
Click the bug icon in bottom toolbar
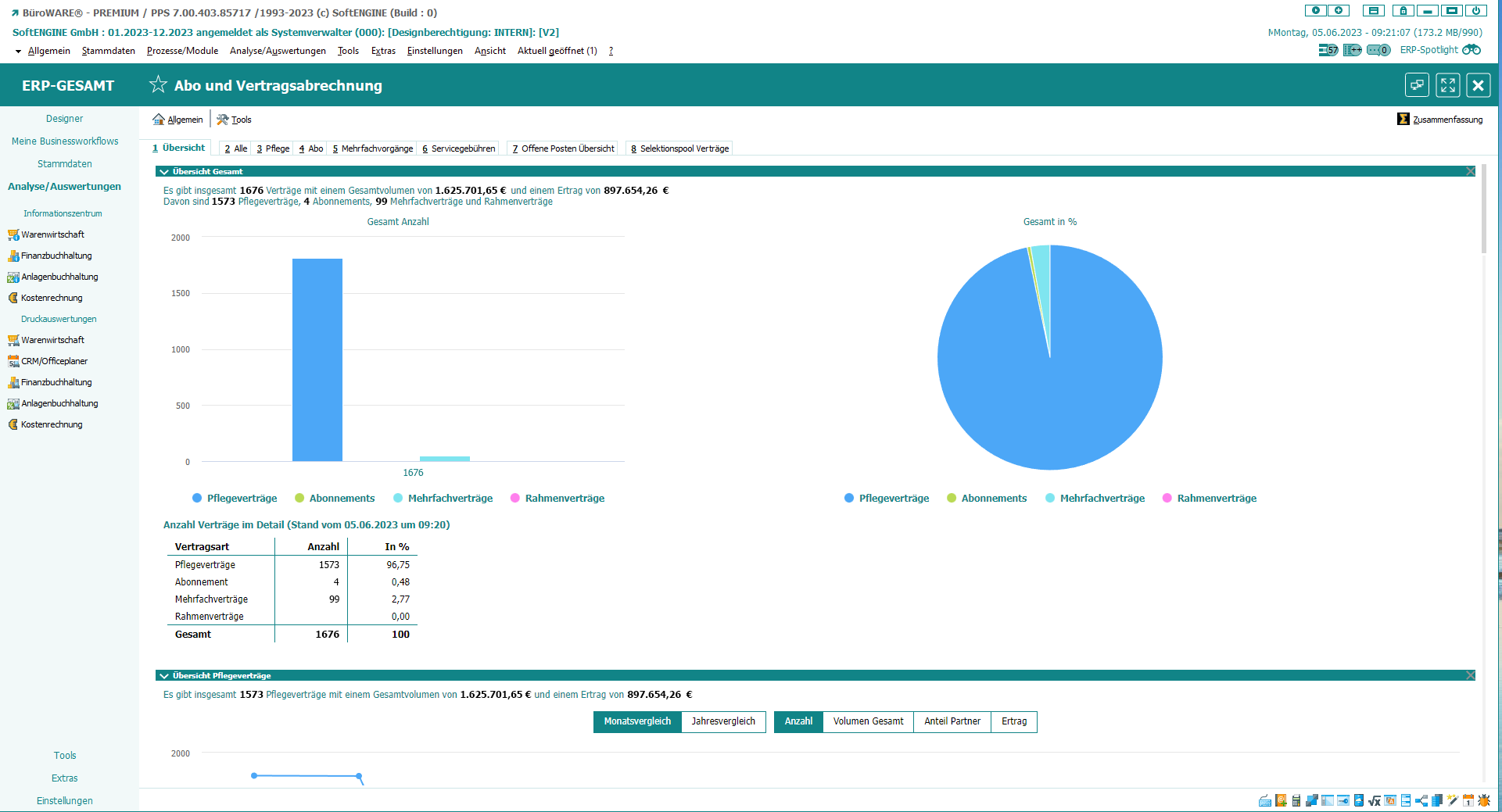pyautogui.click(x=1484, y=800)
